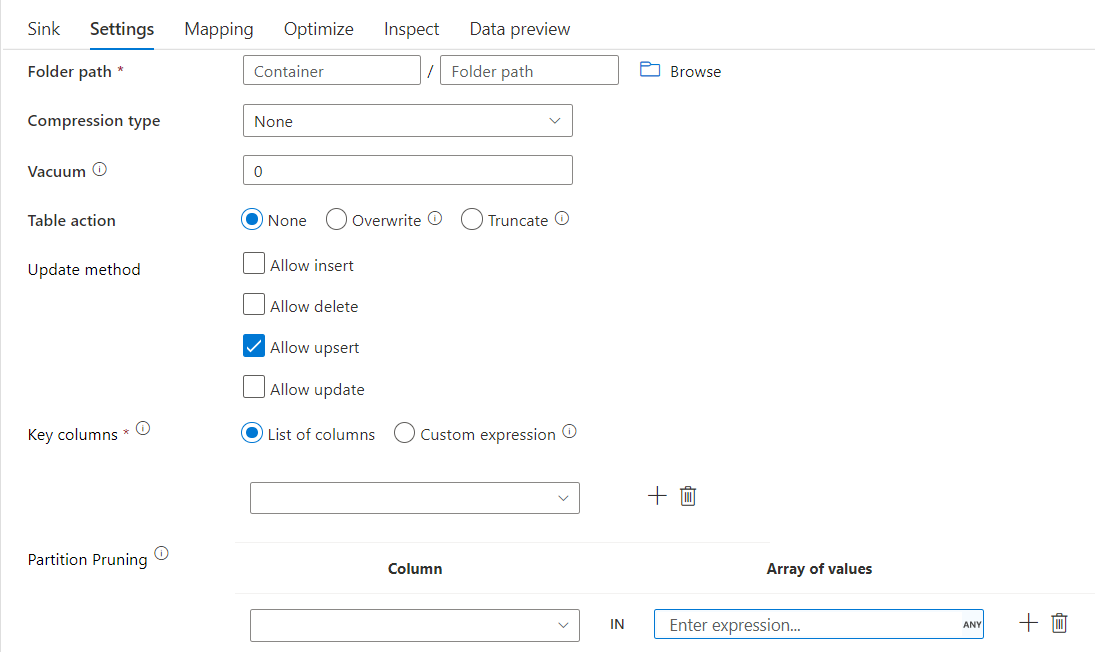Add another key column with the plus icon
Image resolution: width=1095 pixels, height=652 pixels.
click(x=657, y=496)
